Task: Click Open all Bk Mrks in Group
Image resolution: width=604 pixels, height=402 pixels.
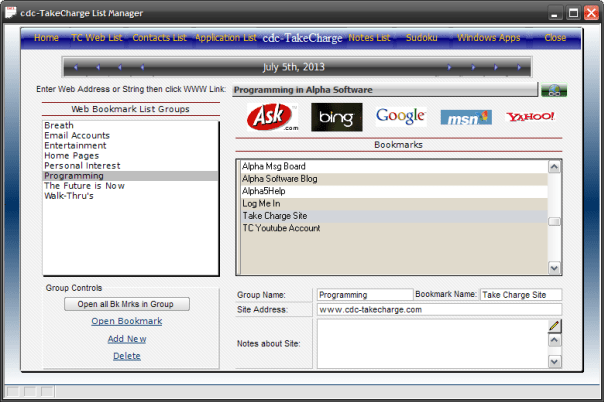Action: pyautogui.click(x=127, y=304)
